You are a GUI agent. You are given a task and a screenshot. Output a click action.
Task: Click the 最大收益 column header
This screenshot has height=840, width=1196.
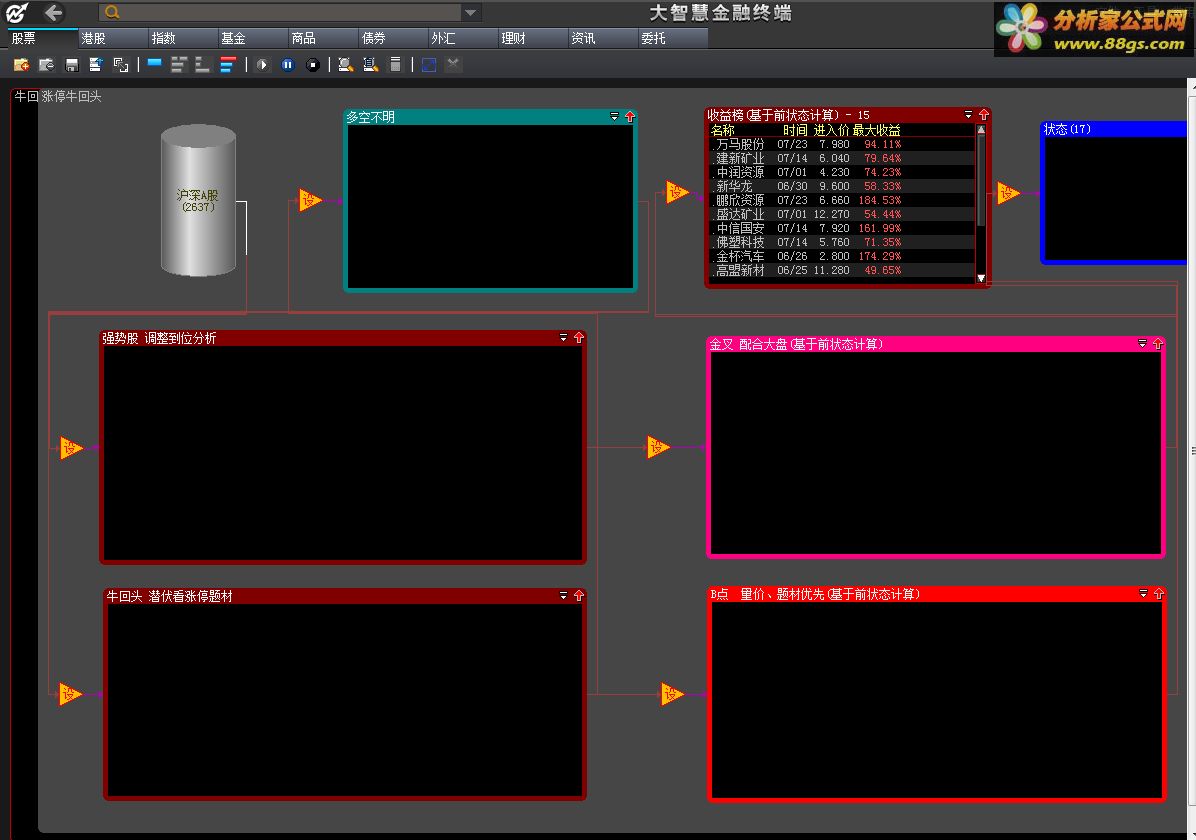tap(876, 130)
